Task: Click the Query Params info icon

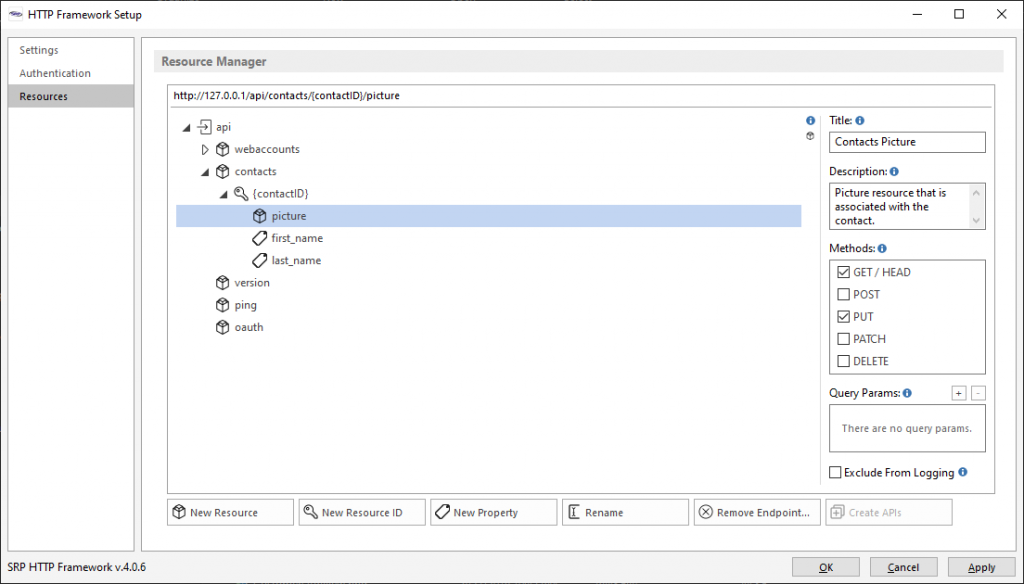Action: 906,393
